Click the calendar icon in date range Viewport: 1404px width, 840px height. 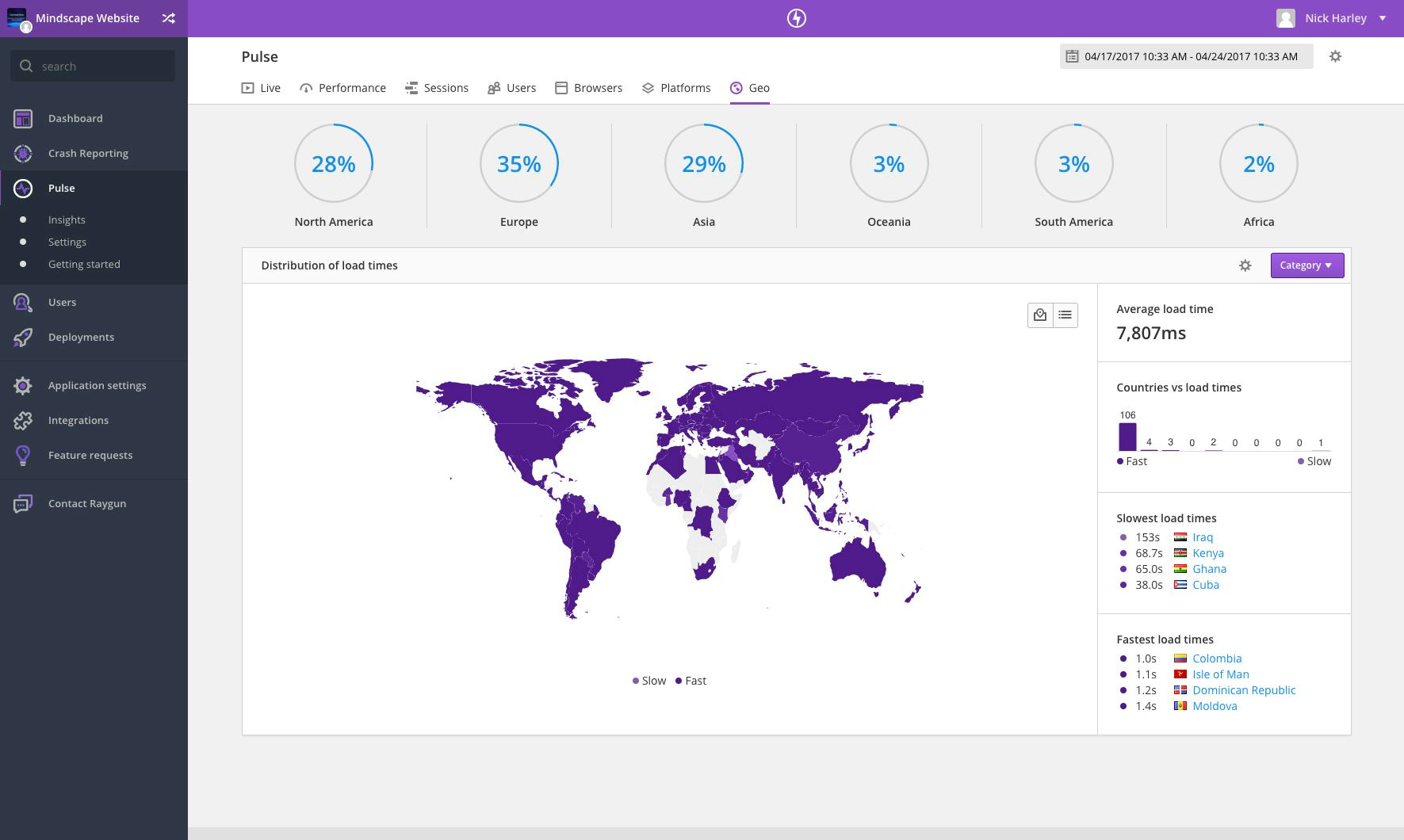point(1072,56)
